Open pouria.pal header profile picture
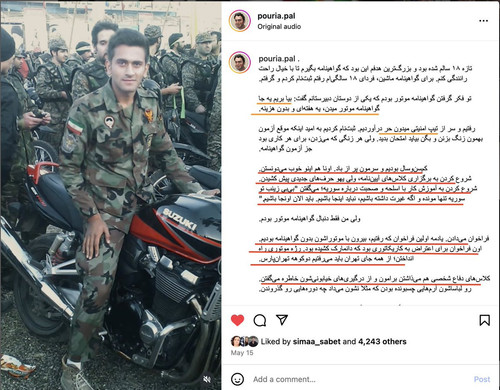The width and height of the screenshot is (500, 390). point(240,21)
